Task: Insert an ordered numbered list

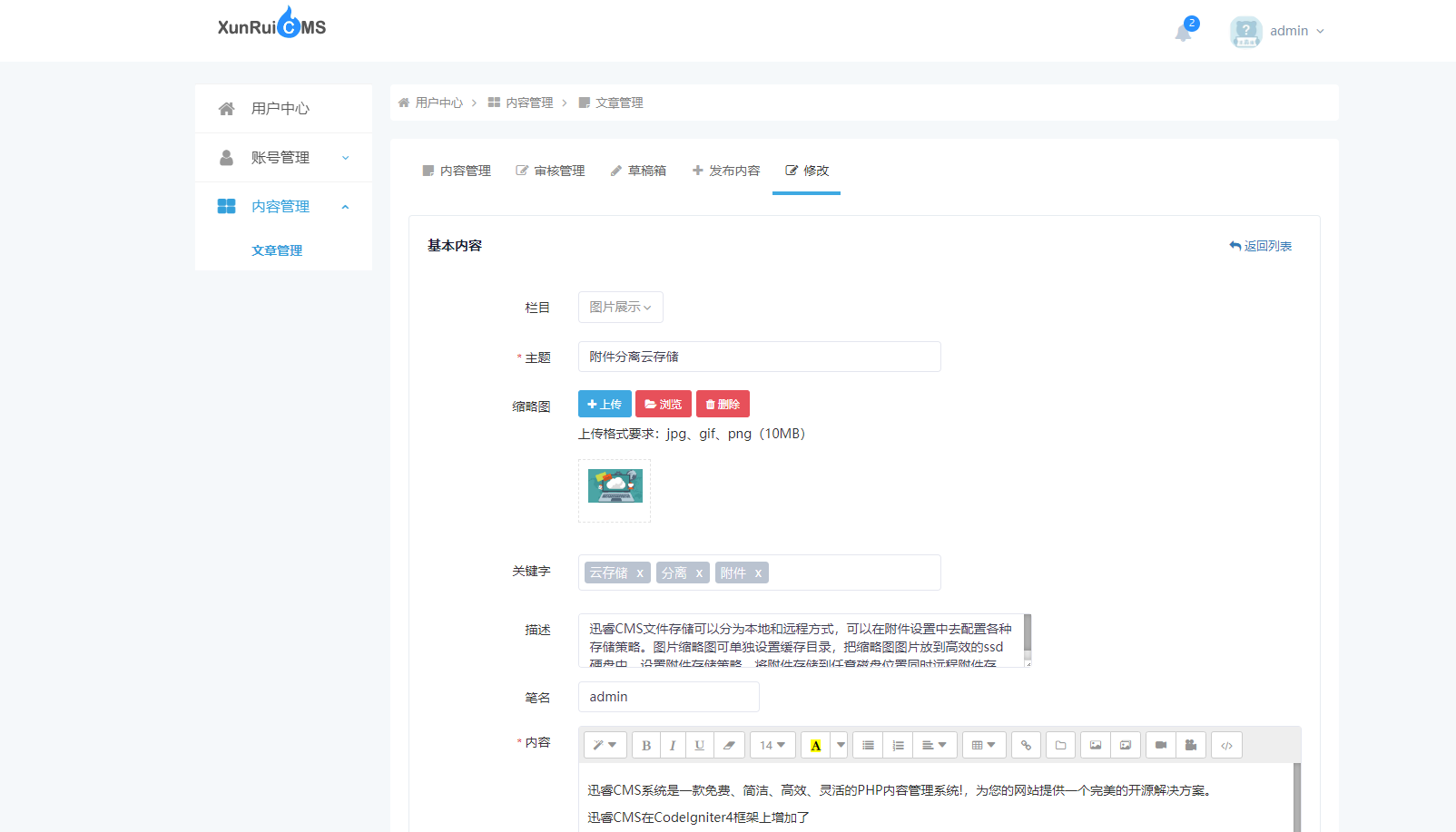Action: point(898,745)
